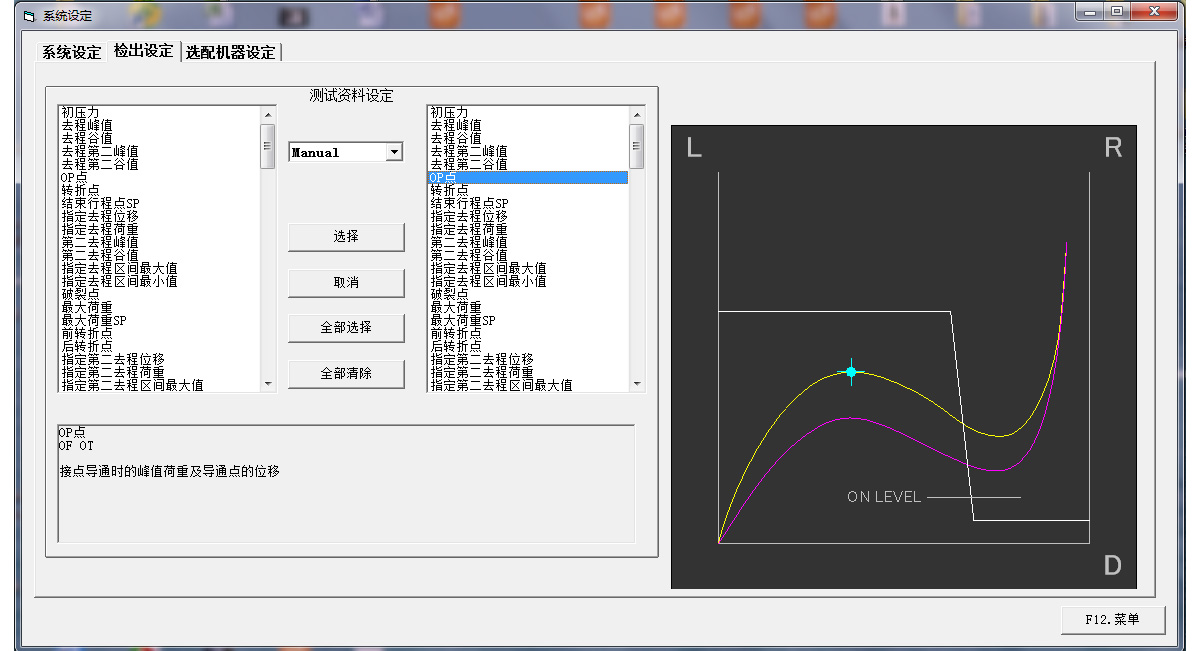Select 指定第二去程荷重 in the left list
This screenshot has height=651, width=1200.
point(159,372)
